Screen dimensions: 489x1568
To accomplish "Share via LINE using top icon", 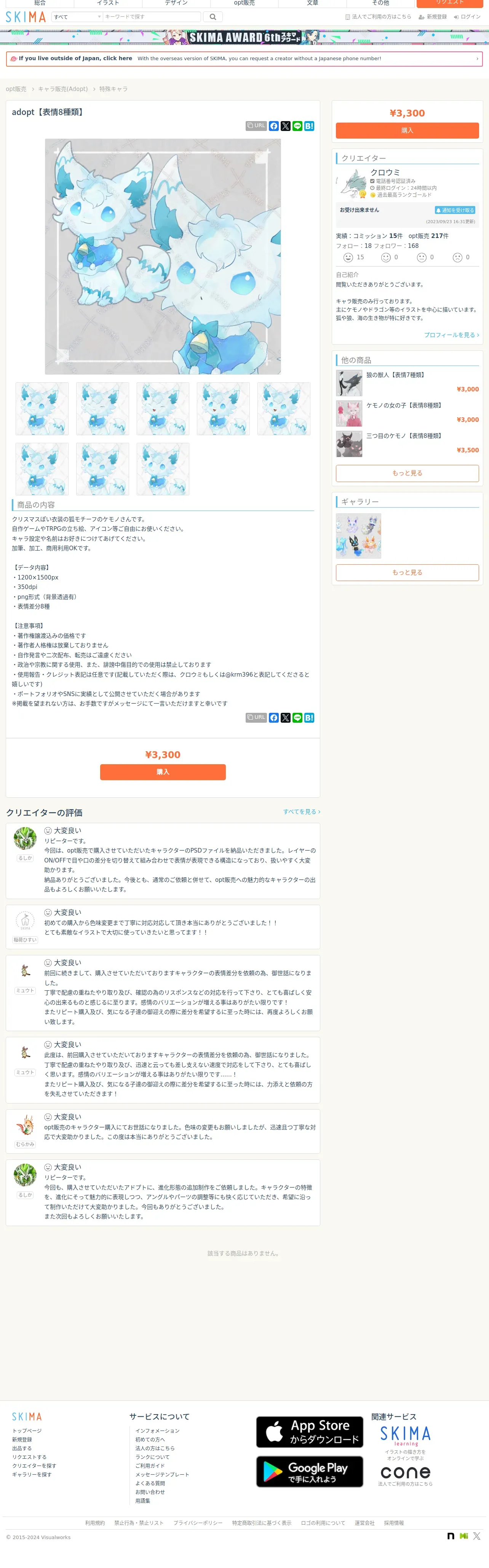I will point(297,126).
